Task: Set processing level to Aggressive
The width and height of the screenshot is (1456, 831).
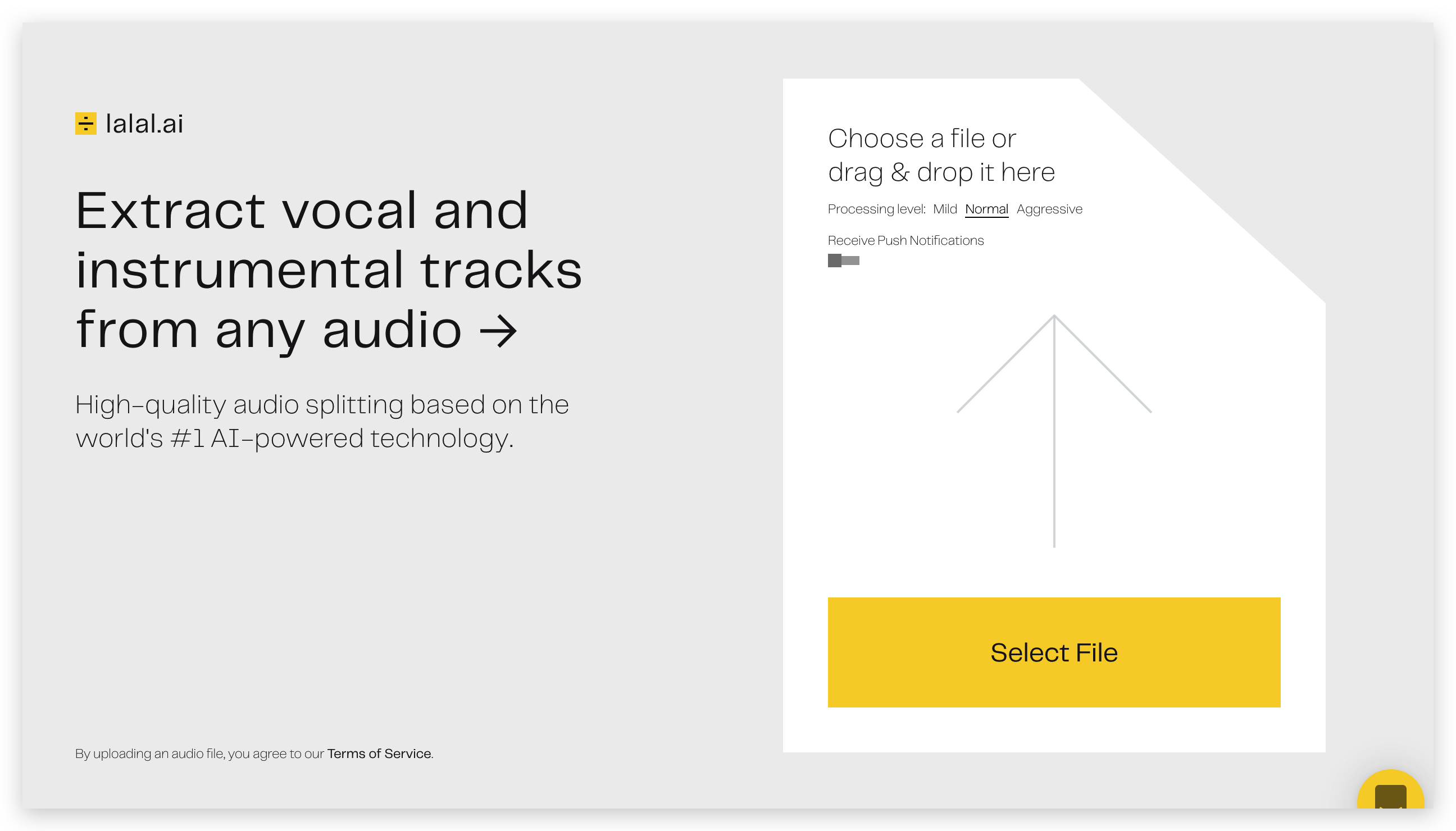Action: [1049, 209]
